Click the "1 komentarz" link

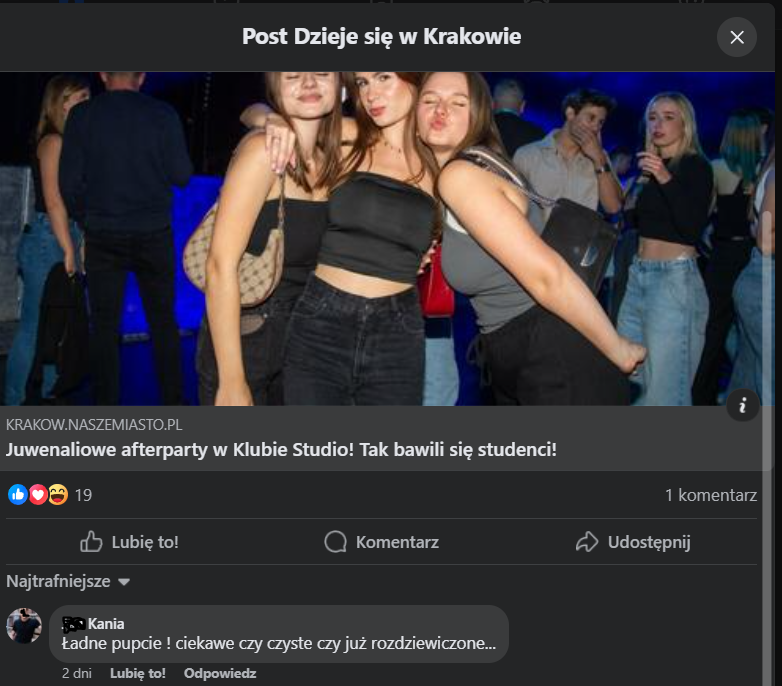[710, 494]
